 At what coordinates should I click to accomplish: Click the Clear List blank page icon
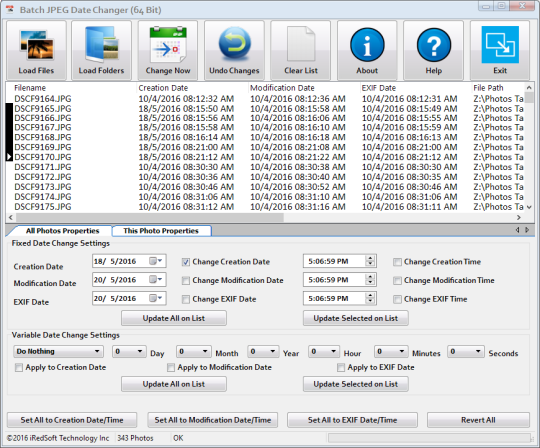[301, 44]
